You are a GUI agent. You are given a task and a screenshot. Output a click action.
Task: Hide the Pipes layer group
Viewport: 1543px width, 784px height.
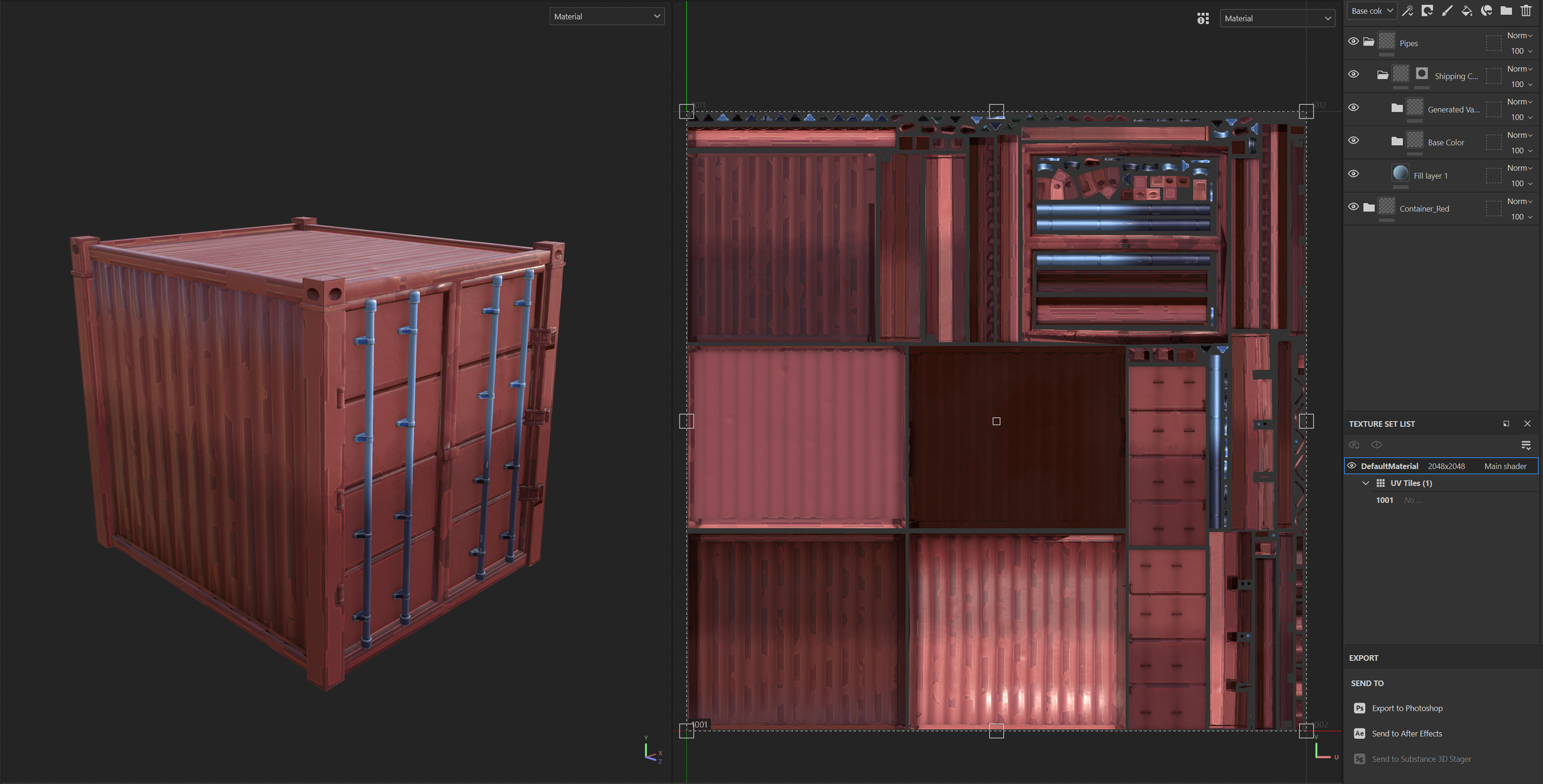click(1354, 41)
